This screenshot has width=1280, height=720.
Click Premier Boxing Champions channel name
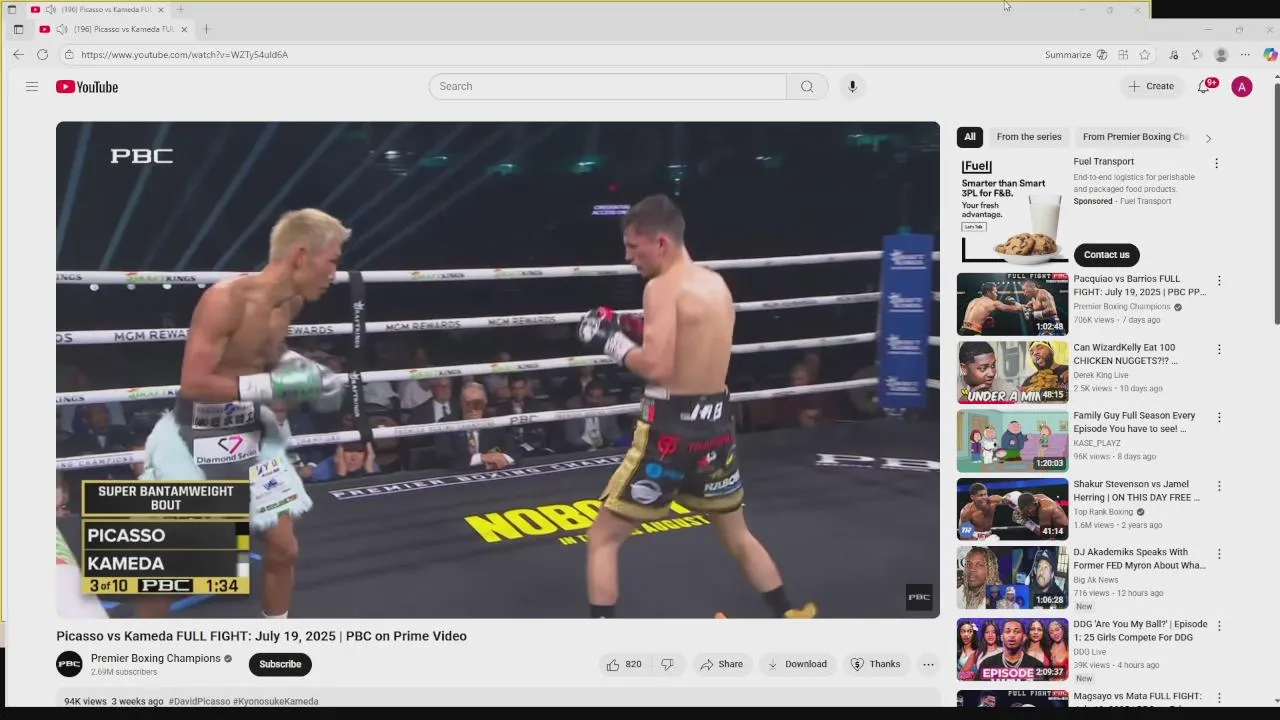pyautogui.click(x=155, y=658)
